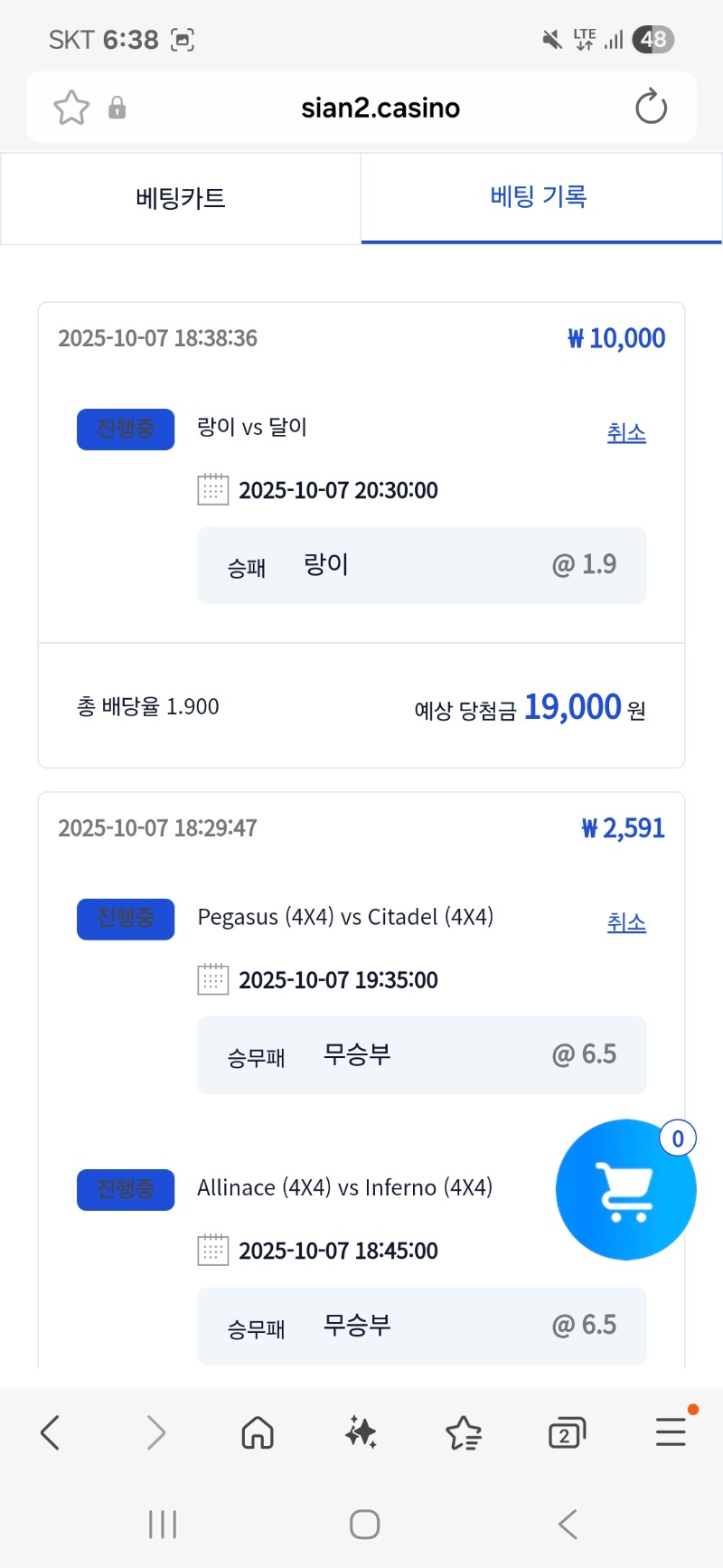Open the browser hamburger menu
The width and height of the screenshot is (723, 1568).
pyautogui.click(x=671, y=1432)
